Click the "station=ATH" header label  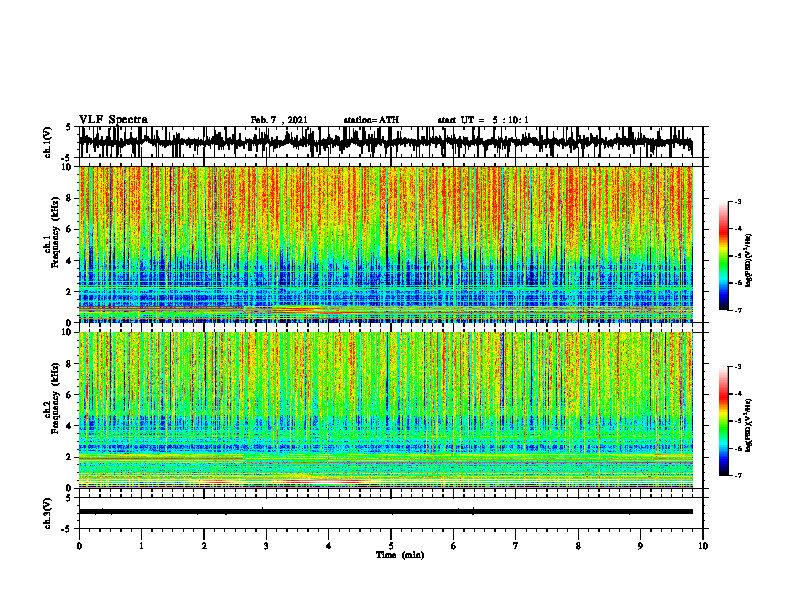click(x=371, y=120)
